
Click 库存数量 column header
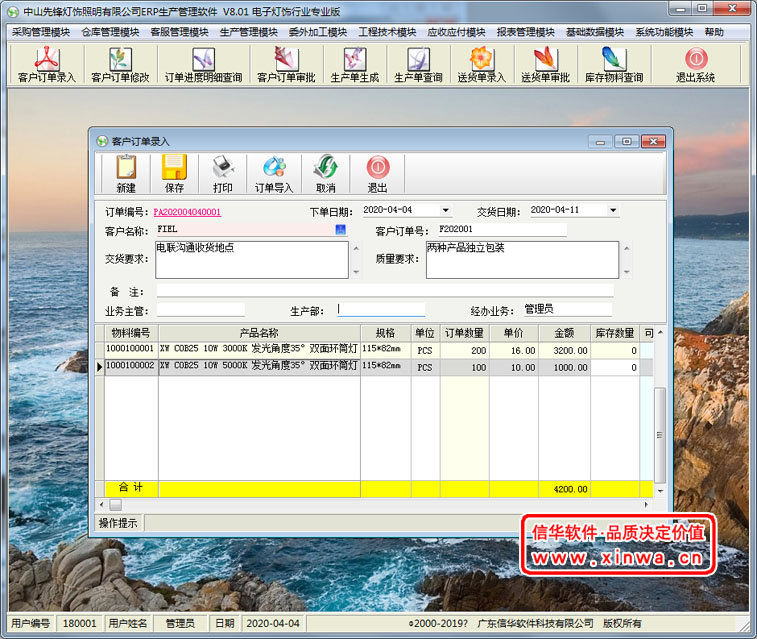tap(615, 333)
